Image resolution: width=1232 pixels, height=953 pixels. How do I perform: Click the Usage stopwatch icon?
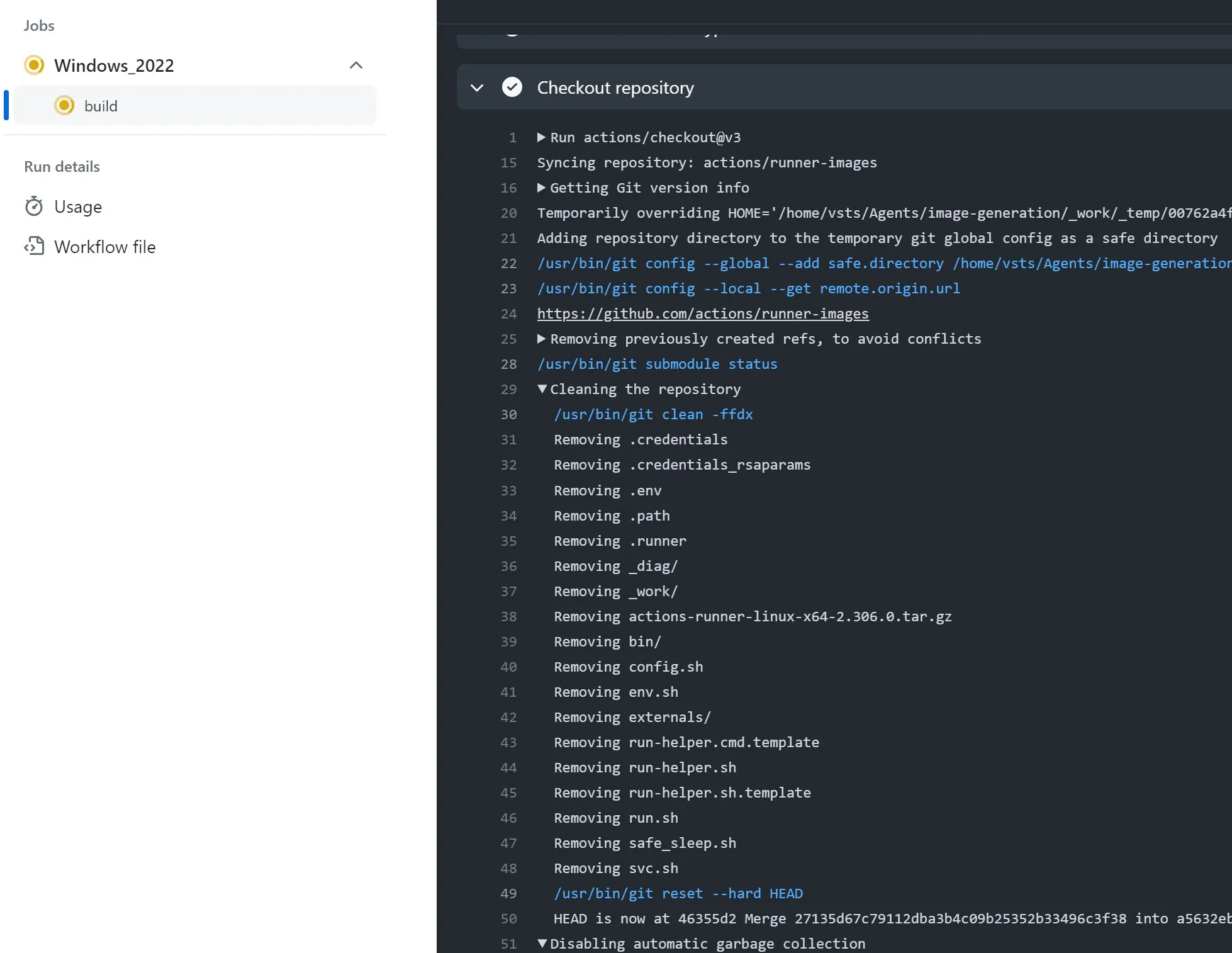click(x=34, y=206)
